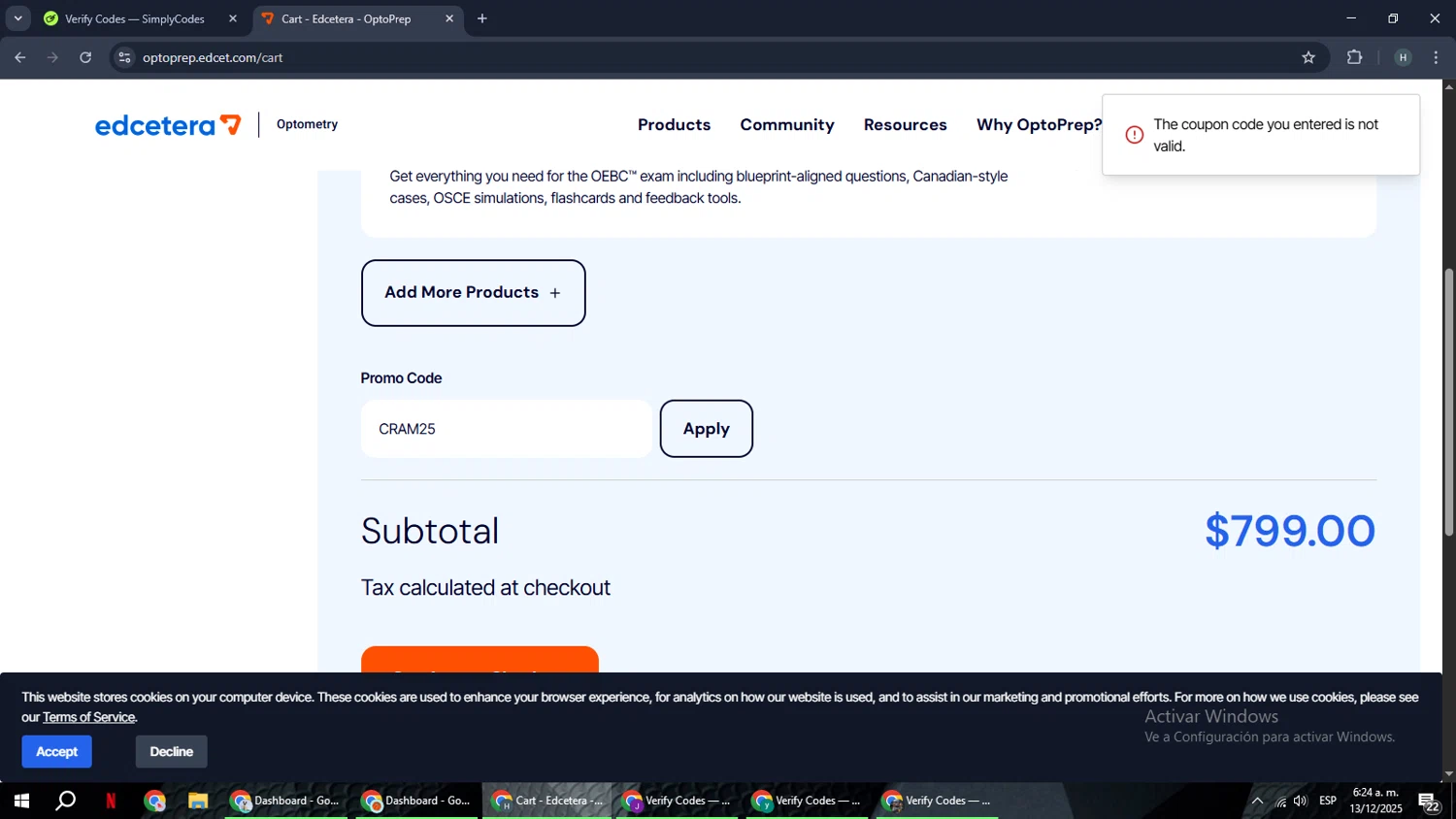Open the Chrome taskbar icon
This screenshot has height=819, width=1456.
coord(154,801)
